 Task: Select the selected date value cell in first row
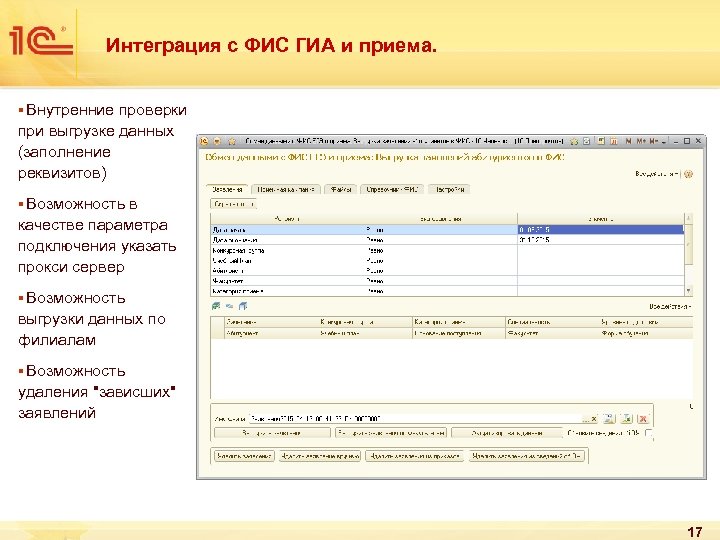click(x=601, y=230)
